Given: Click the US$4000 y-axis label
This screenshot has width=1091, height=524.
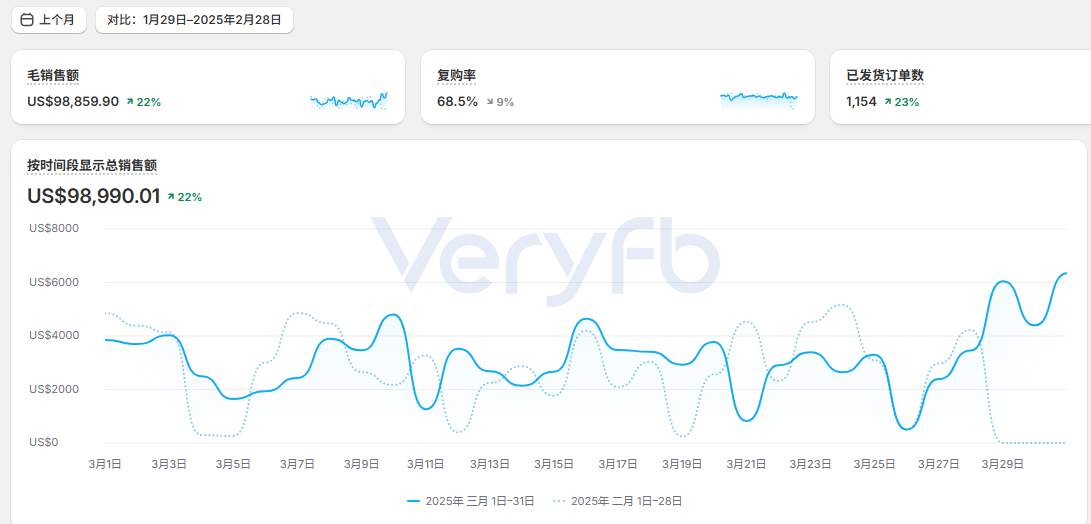Looking at the screenshot, I should tap(54, 335).
